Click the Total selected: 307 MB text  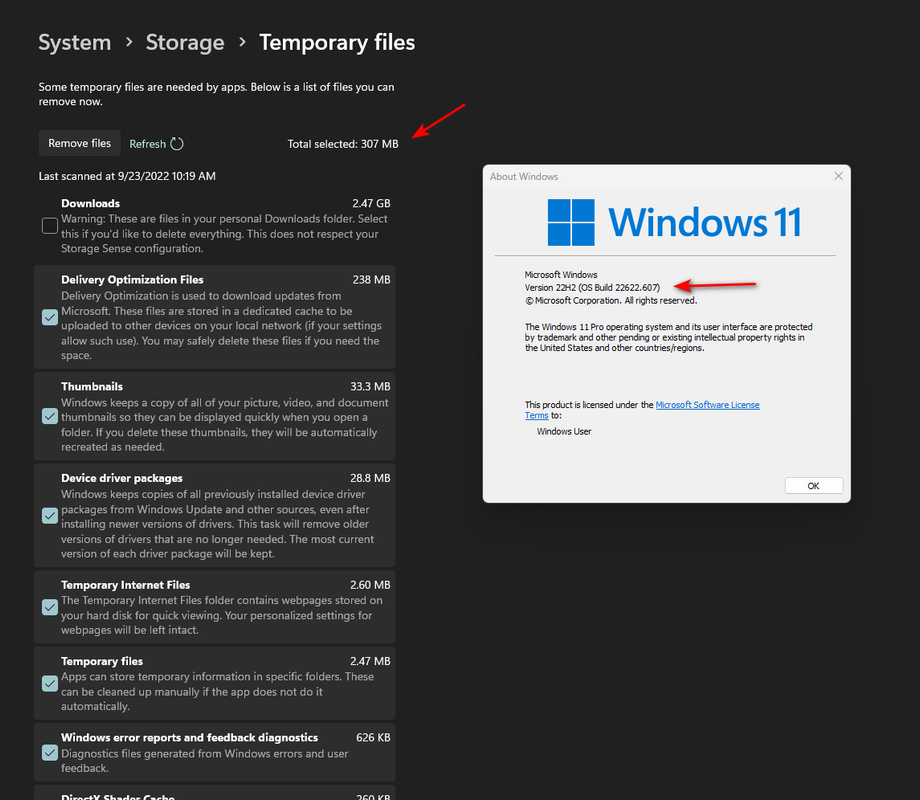click(x=343, y=144)
